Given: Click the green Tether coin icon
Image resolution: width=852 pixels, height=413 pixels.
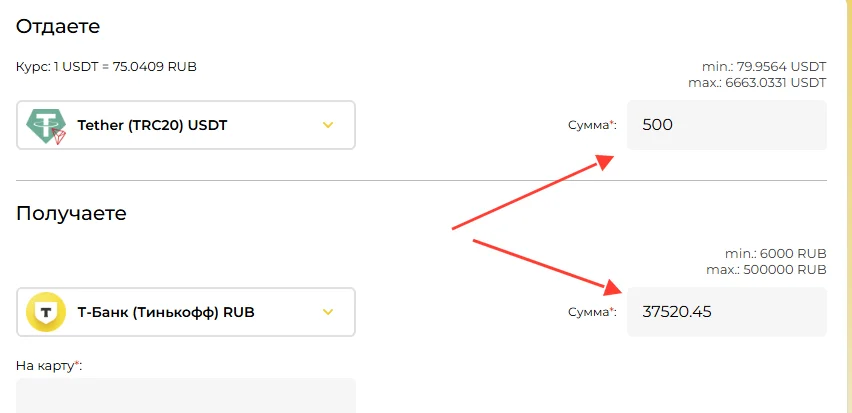Looking at the screenshot, I should pyautogui.click(x=46, y=126).
